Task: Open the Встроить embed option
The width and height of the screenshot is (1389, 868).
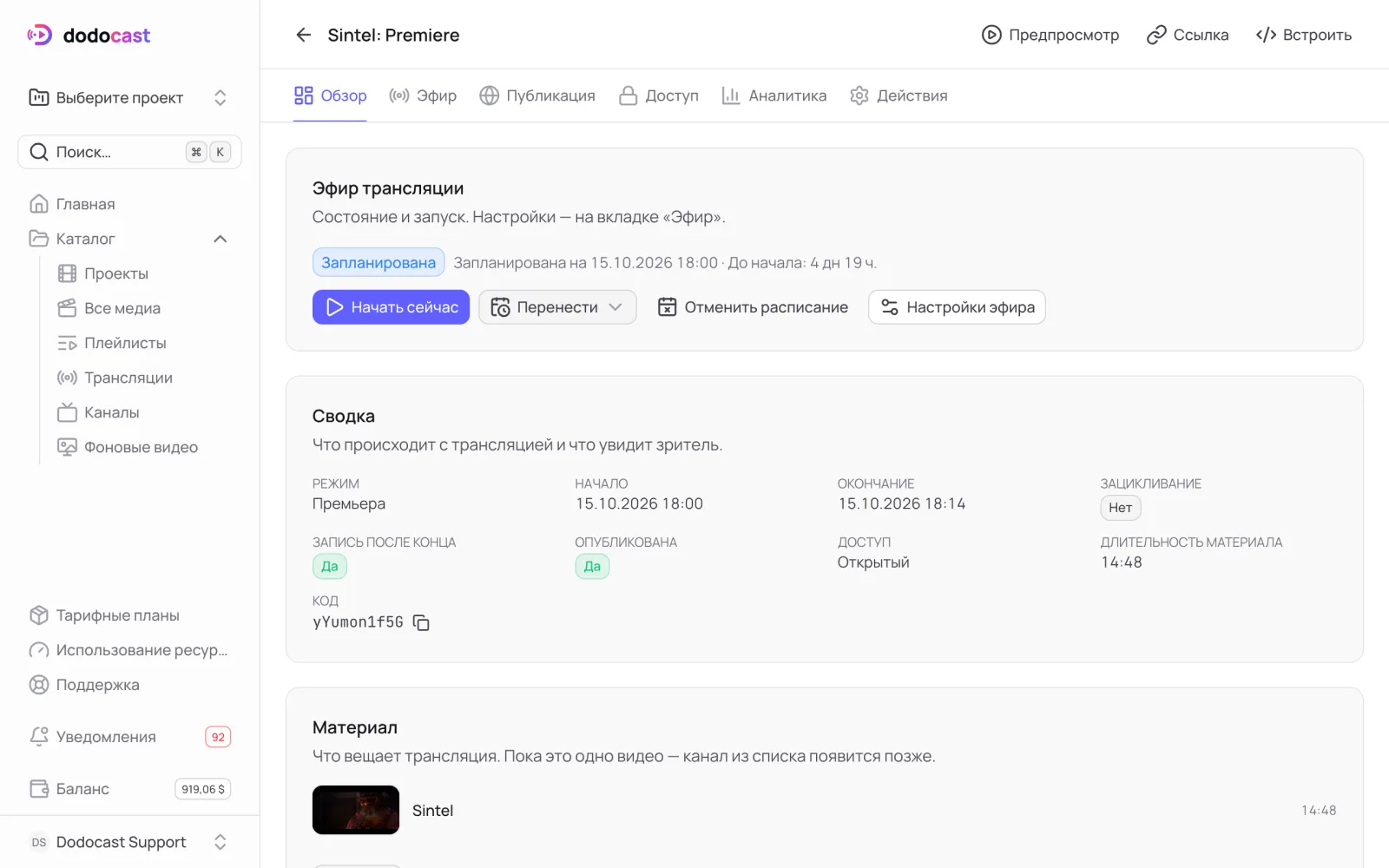Action: tap(1304, 35)
